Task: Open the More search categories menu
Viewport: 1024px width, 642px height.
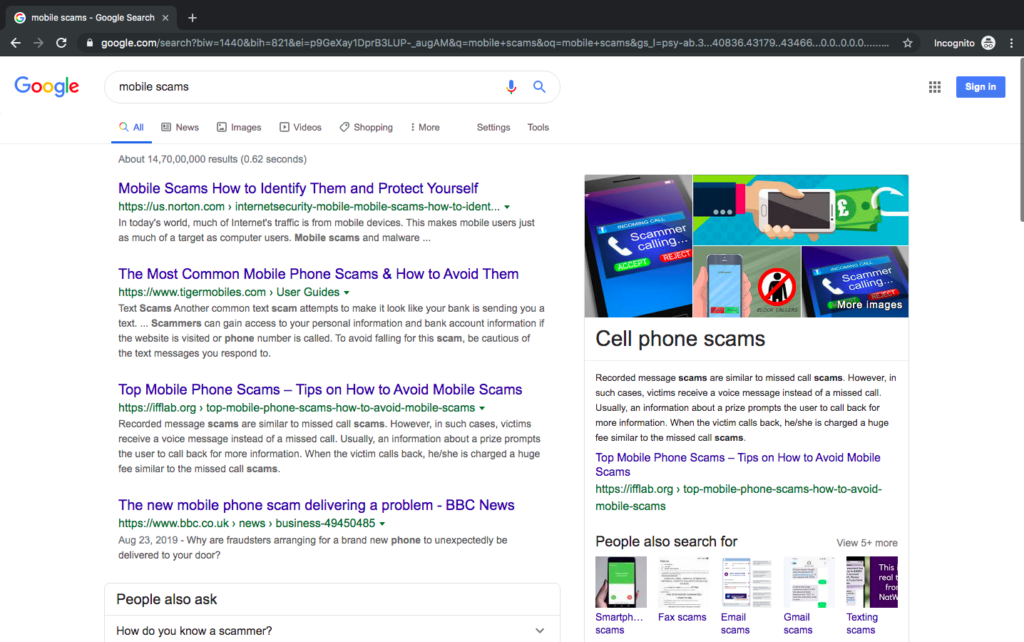Action: click(424, 127)
